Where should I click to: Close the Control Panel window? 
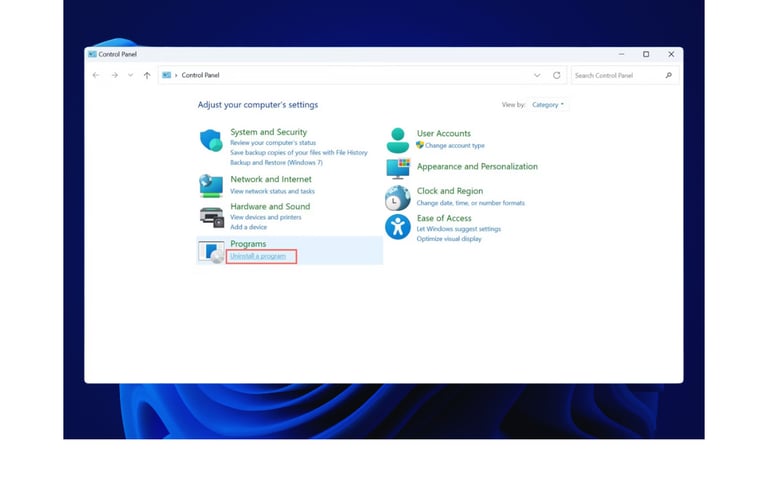coord(671,54)
